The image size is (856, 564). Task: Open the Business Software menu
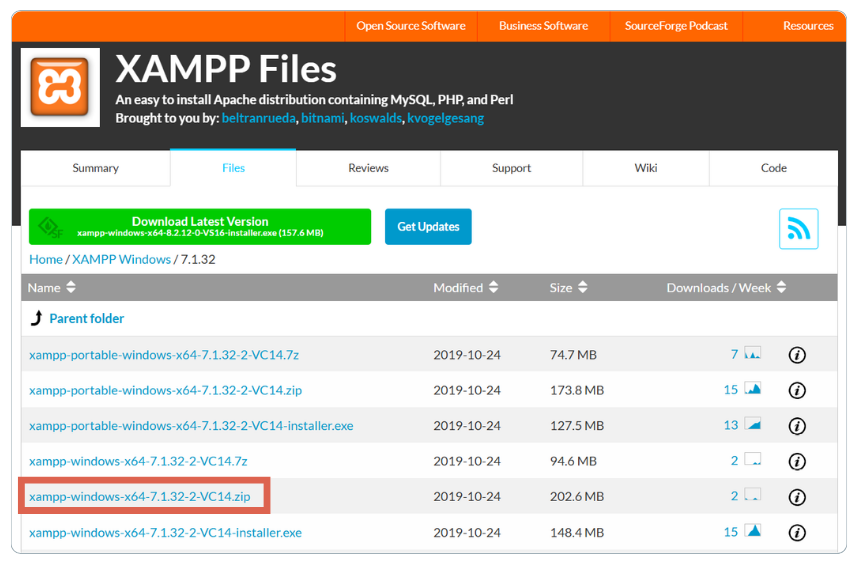pos(543,26)
